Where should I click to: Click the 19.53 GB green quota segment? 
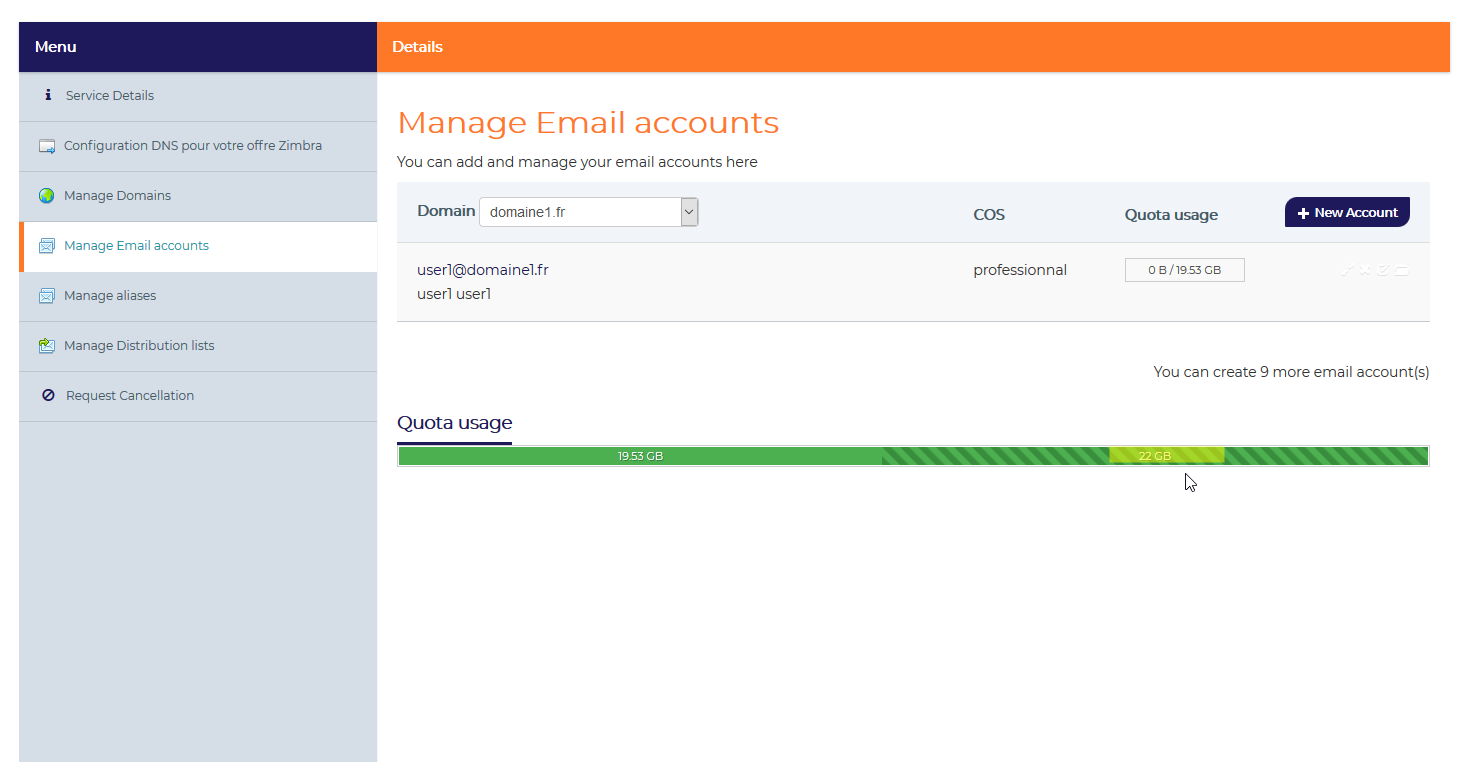tap(640, 456)
